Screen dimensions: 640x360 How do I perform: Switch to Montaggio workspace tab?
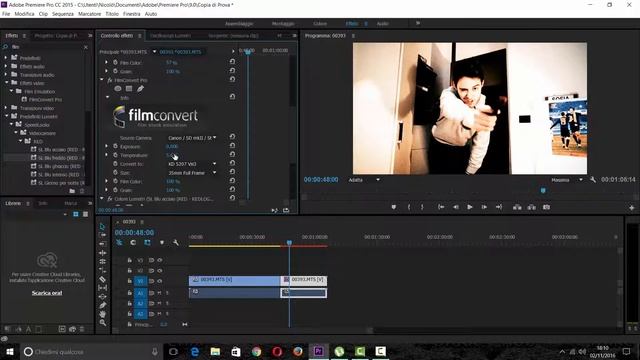pyautogui.click(x=283, y=24)
